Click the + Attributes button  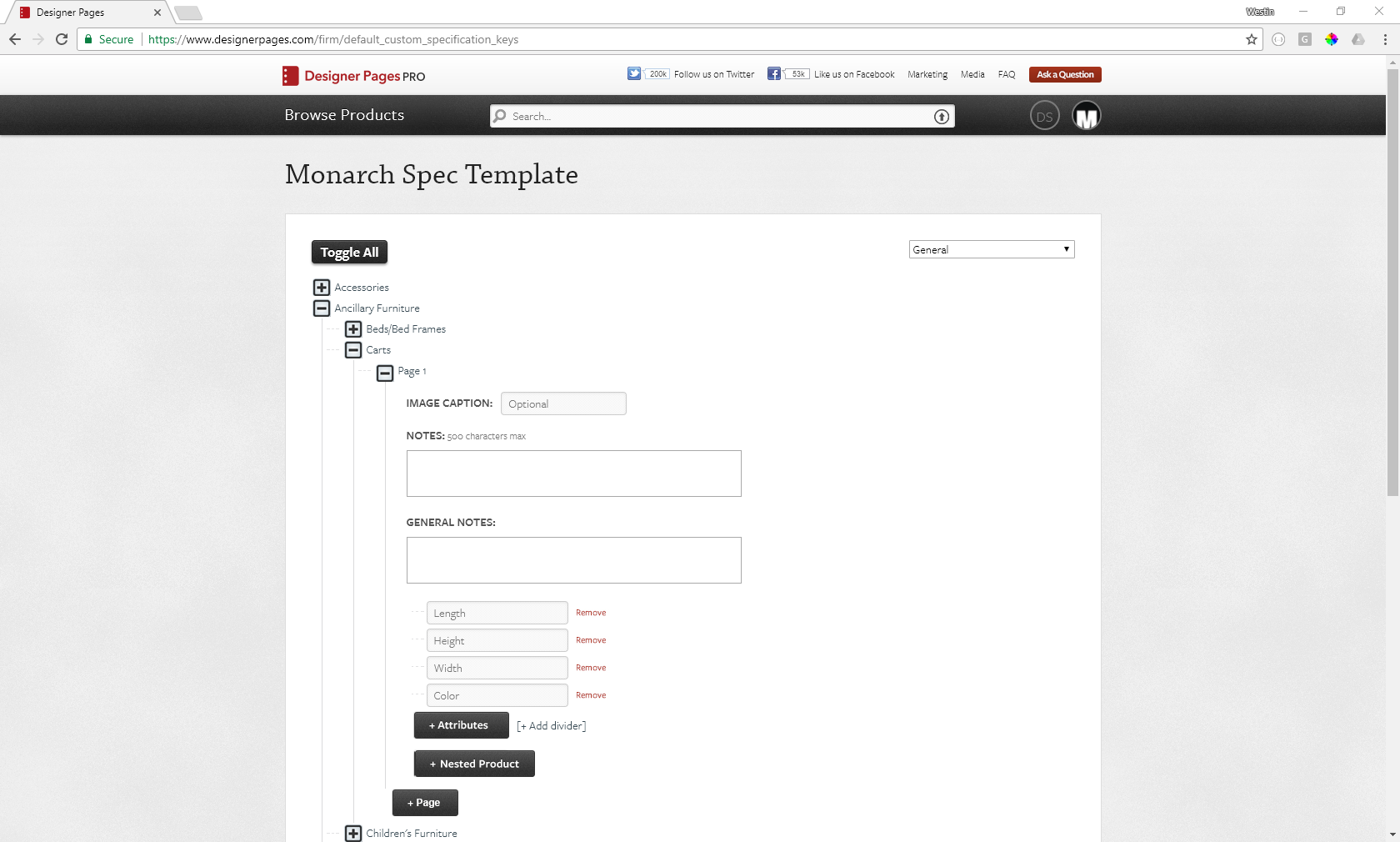coord(461,725)
